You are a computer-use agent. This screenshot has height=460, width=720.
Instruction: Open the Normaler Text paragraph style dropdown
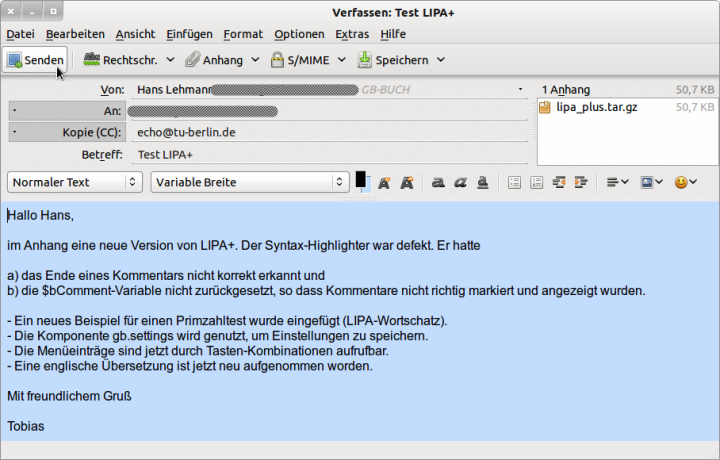pyautogui.click(x=75, y=182)
